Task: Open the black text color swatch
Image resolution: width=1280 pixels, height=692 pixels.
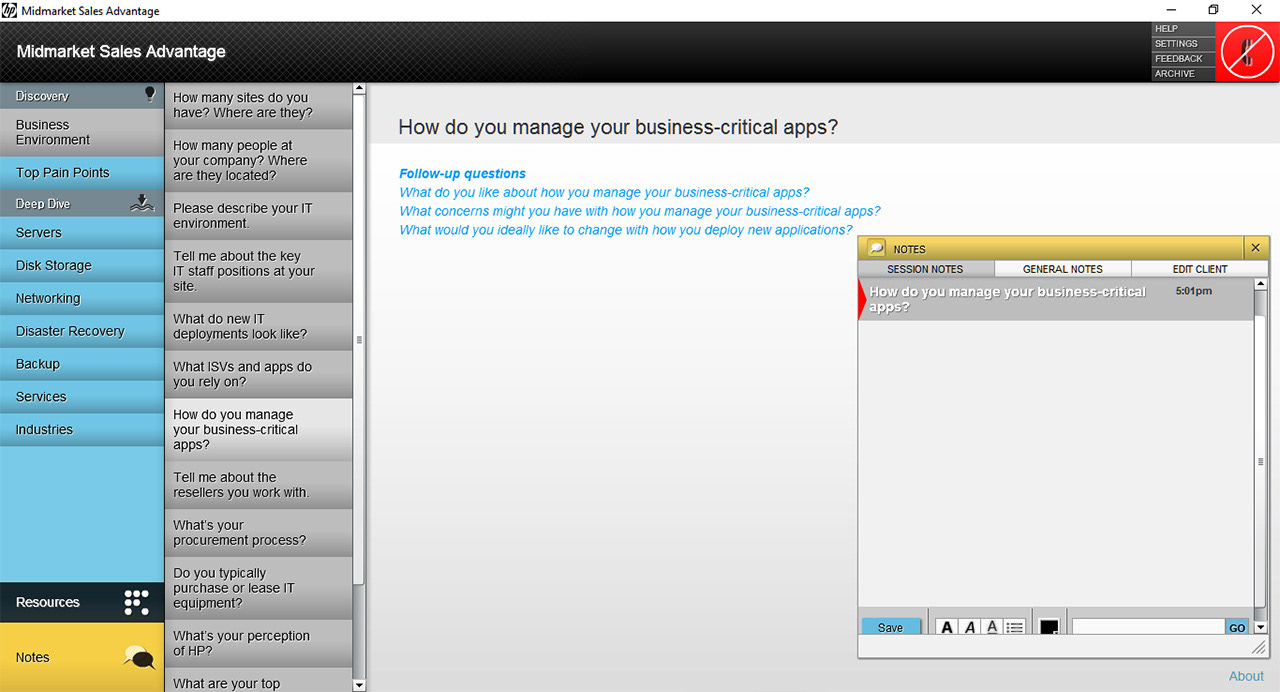Action: point(1049,628)
